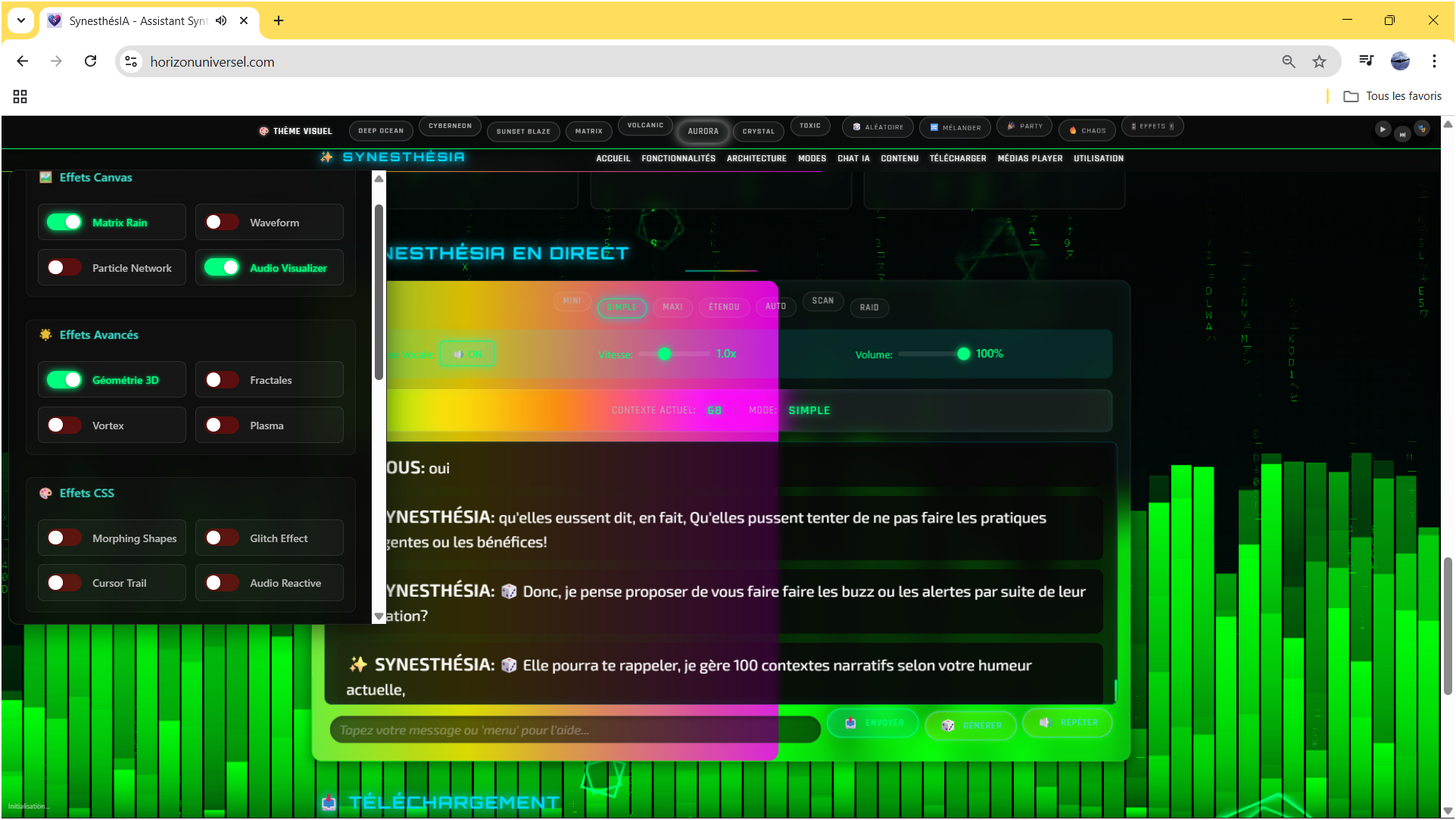The width and height of the screenshot is (1456, 820).
Task: Apply the CHAOS theme button
Action: [1087, 130]
